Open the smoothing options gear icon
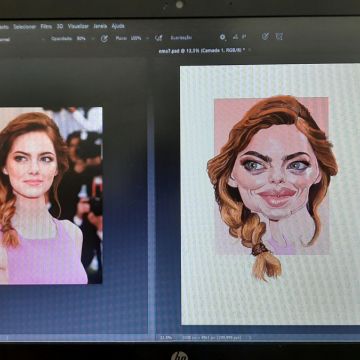Viewport: 360px width, 360px height. (223, 37)
